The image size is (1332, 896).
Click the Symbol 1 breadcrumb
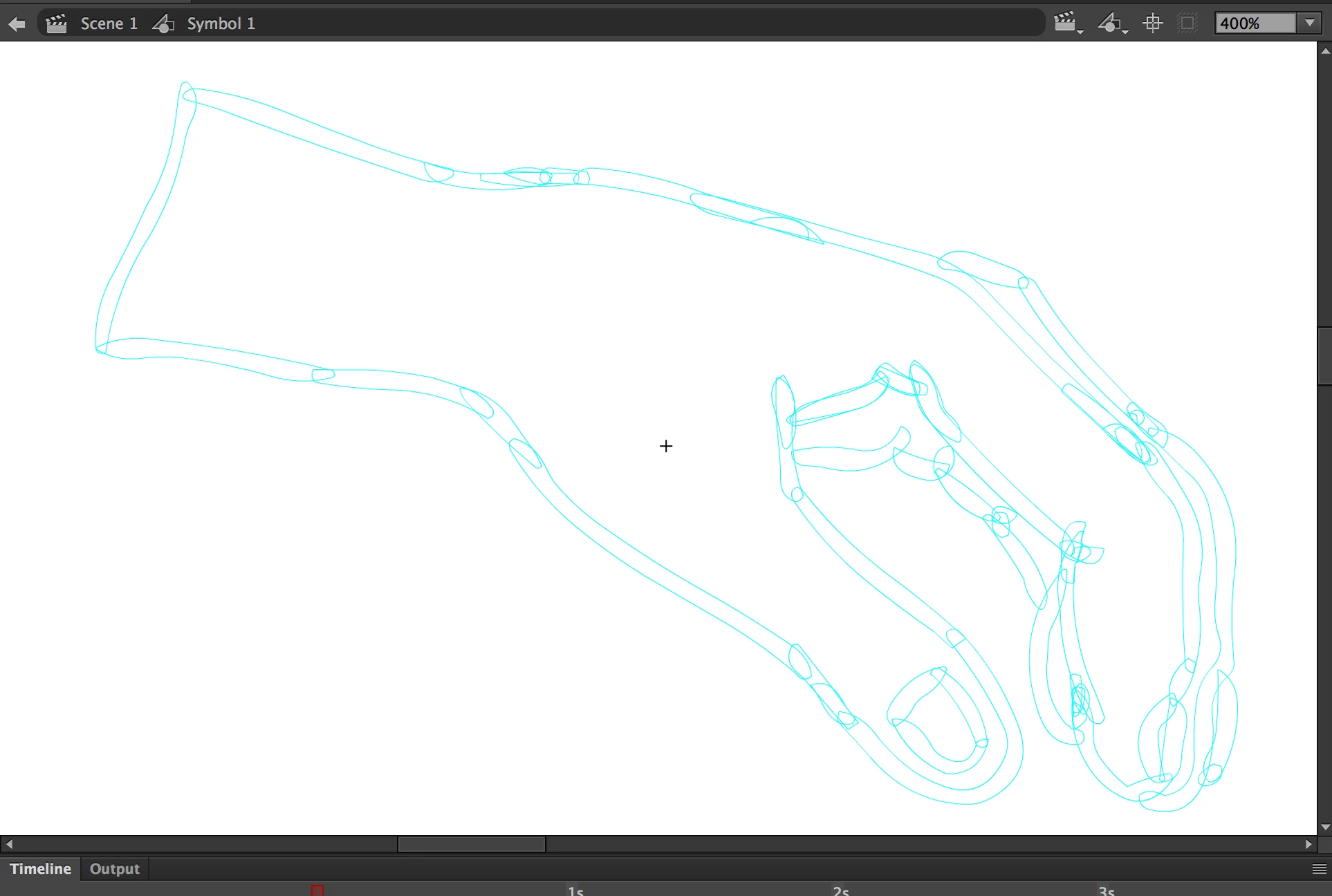coord(220,24)
